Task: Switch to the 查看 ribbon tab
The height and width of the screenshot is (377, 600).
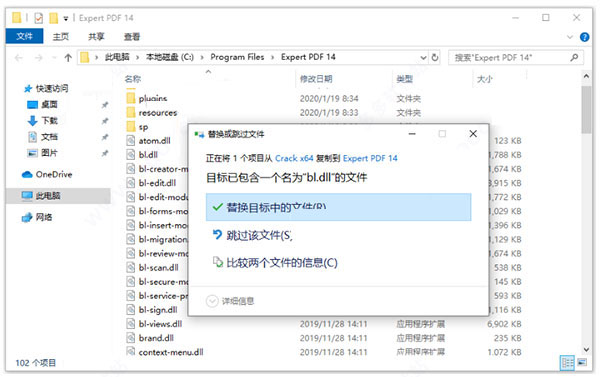Action: 132,36
